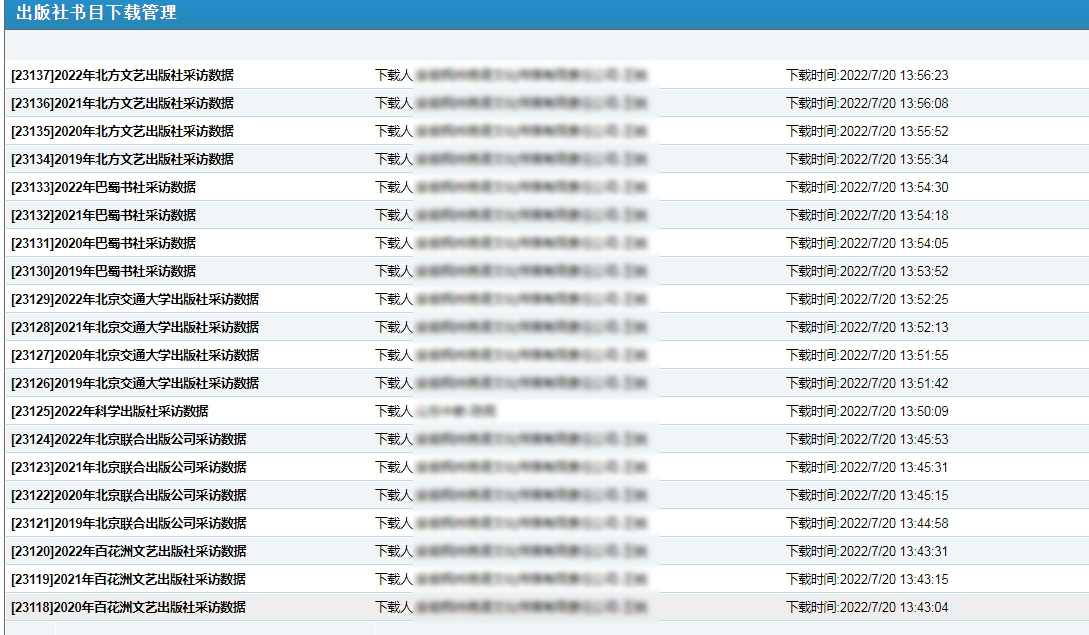Select record 23135 2020年北方文艺出版社采访数据
The width and height of the screenshot is (1089, 635).
point(122,131)
